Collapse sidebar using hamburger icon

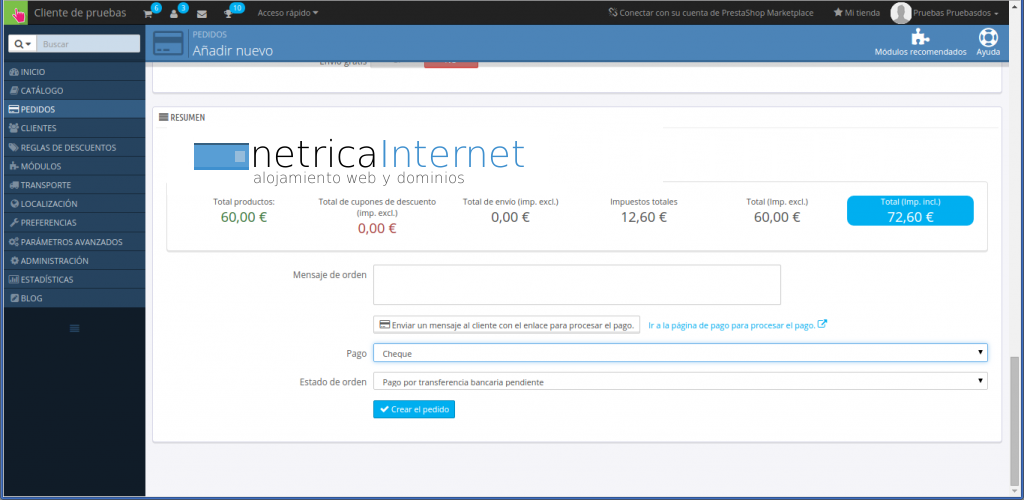pos(74,328)
